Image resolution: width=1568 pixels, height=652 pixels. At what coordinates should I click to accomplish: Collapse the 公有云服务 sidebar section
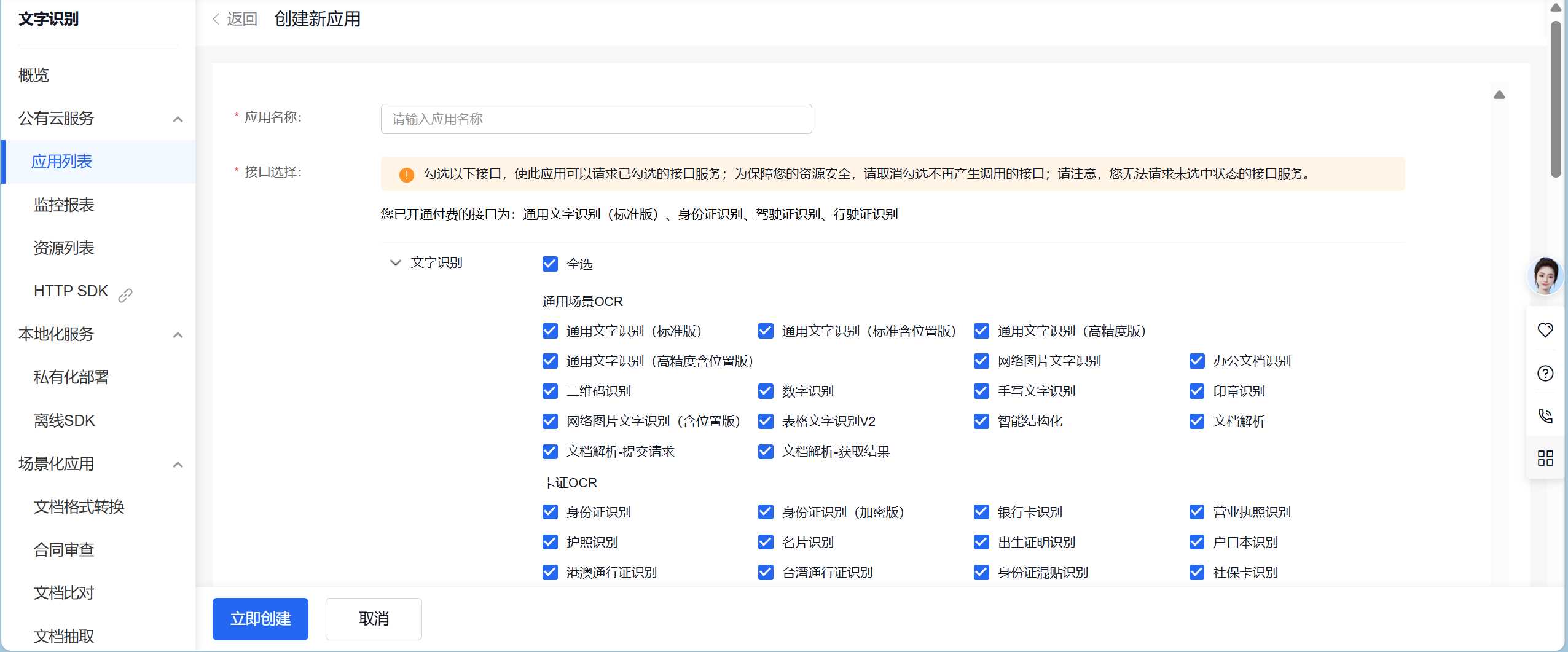point(177,119)
